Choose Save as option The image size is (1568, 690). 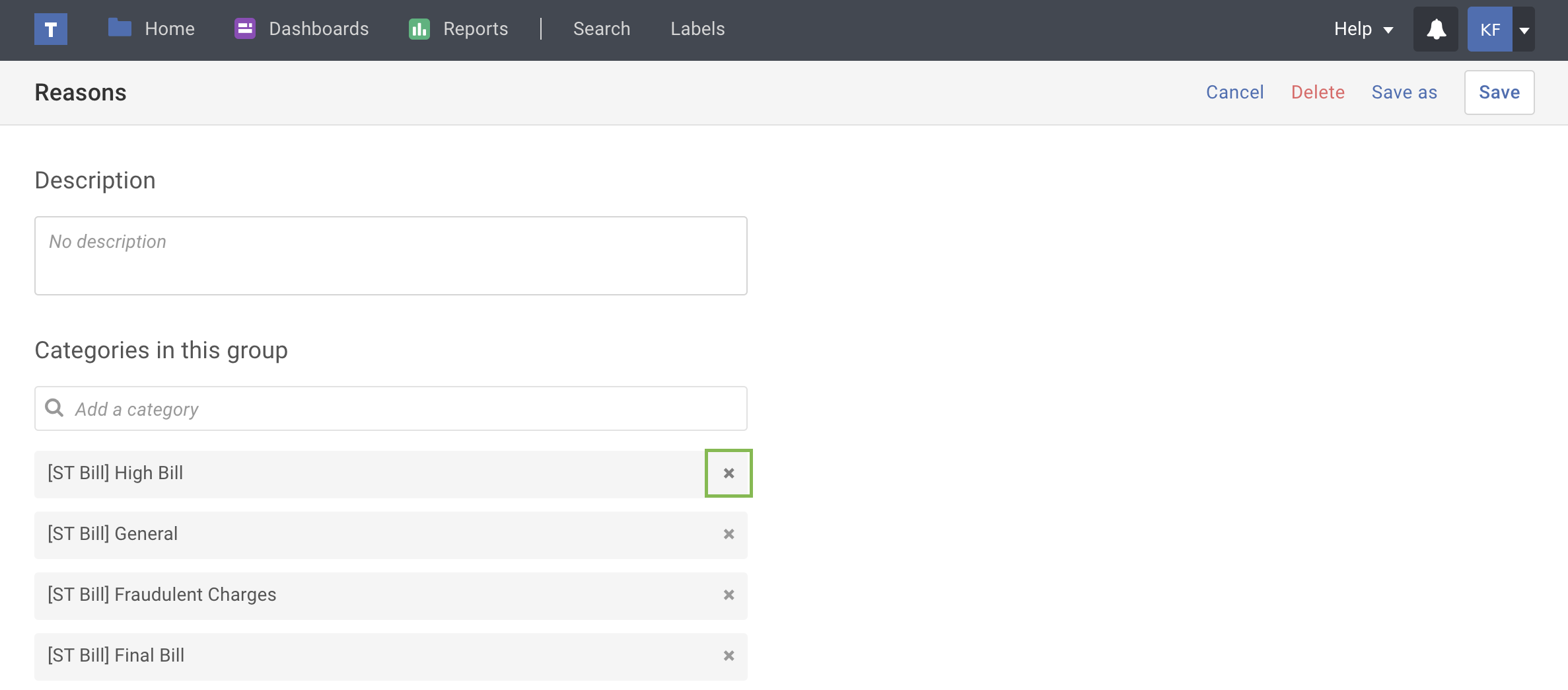pyautogui.click(x=1404, y=93)
